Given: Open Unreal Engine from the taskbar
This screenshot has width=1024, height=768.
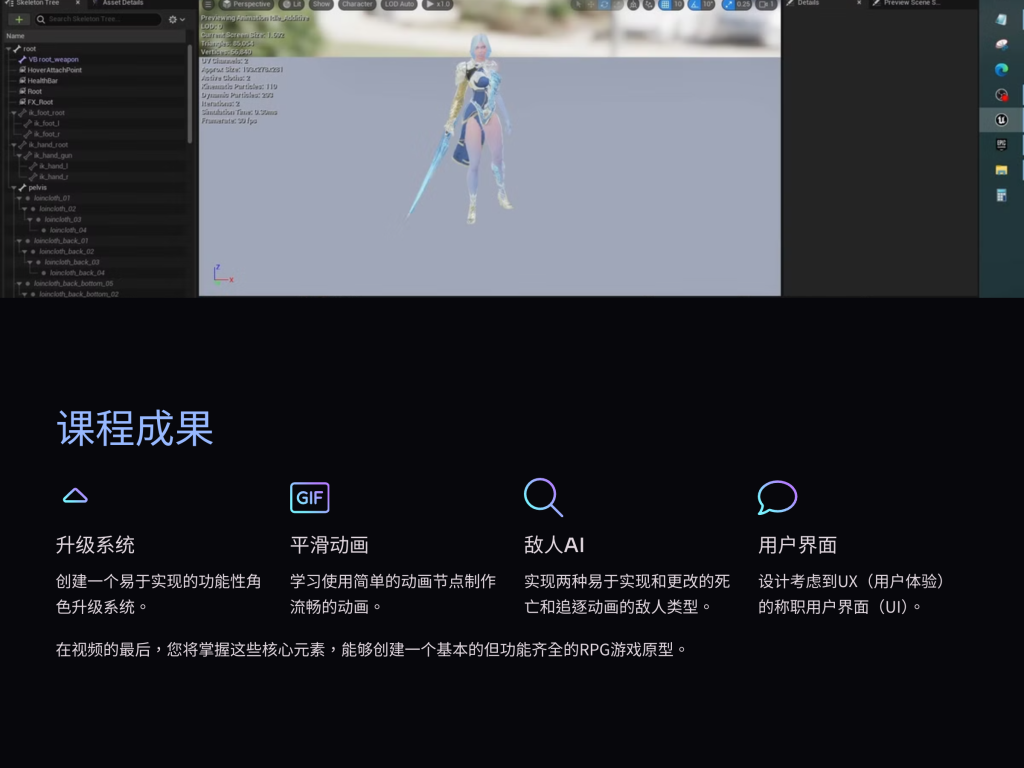Looking at the screenshot, I should click(x=1001, y=120).
